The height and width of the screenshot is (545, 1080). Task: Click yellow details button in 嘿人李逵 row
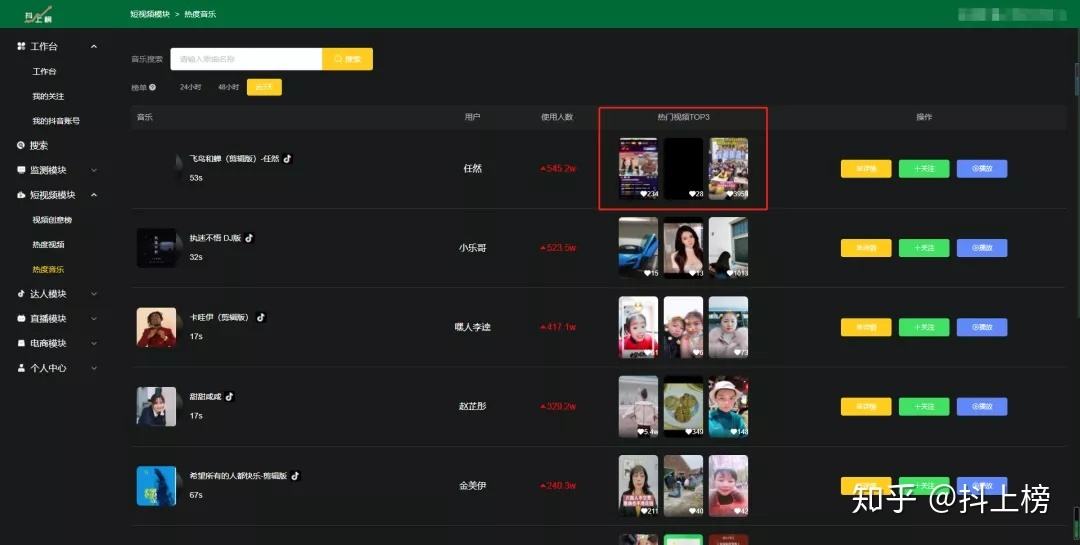coord(866,327)
